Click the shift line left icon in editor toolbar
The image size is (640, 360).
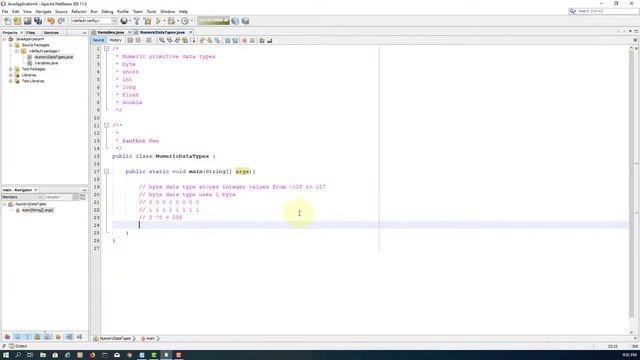[x=227, y=40]
